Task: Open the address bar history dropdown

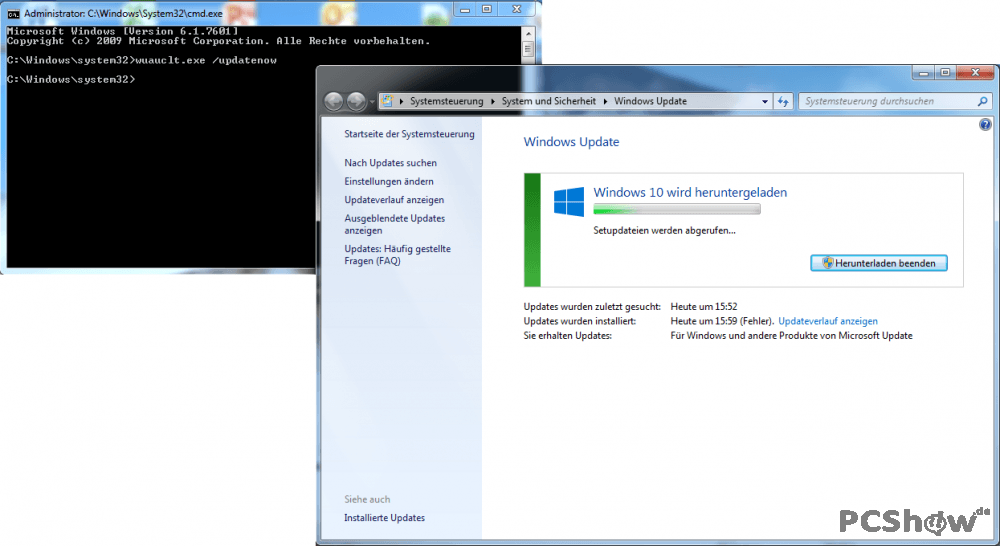Action: pos(764,101)
